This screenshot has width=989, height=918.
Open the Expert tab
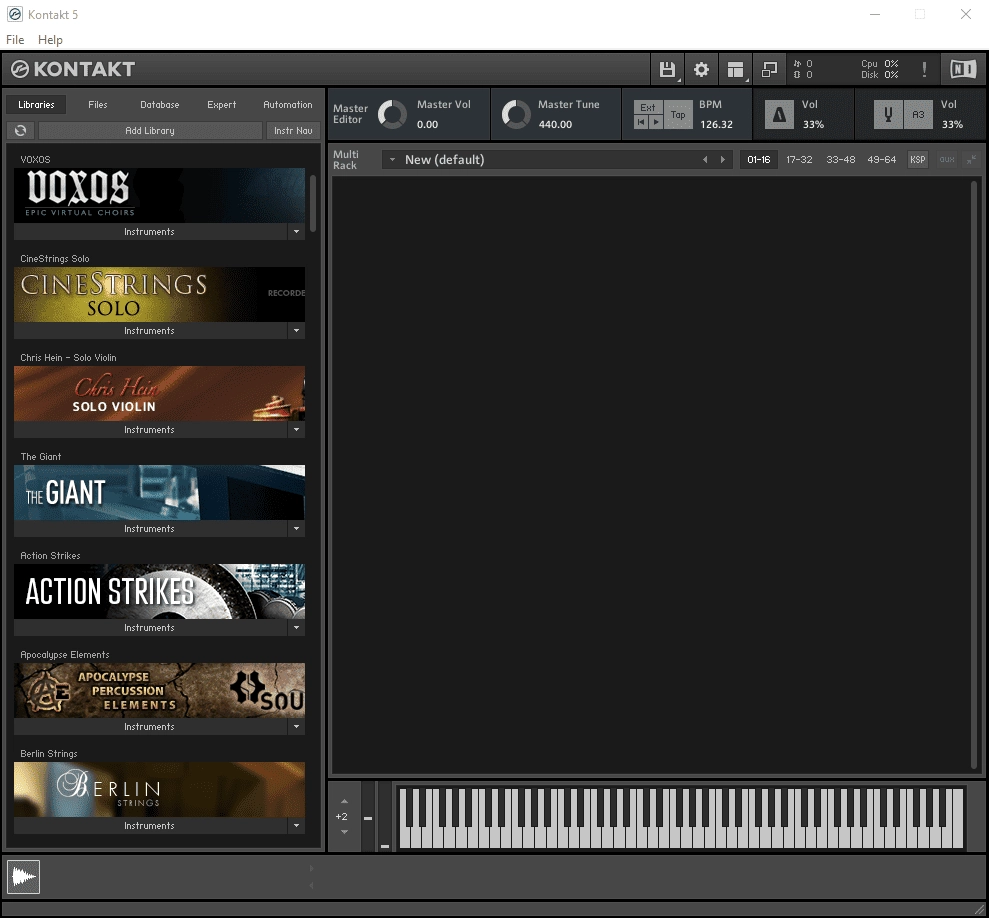[221, 105]
